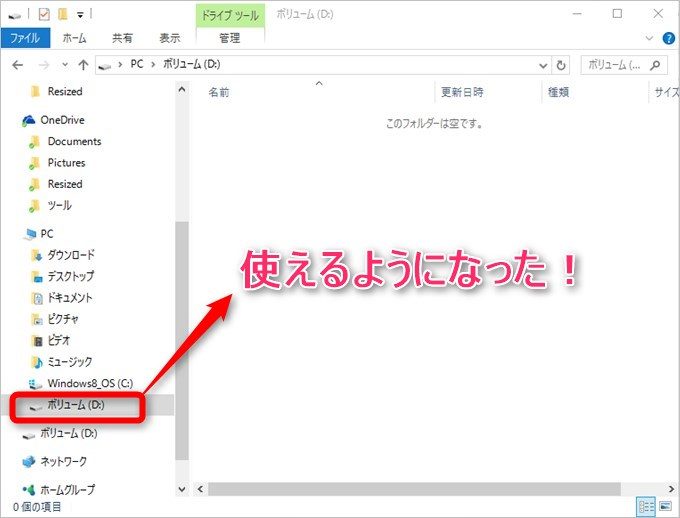Open the デスクトップ folder
The height and width of the screenshot is (518, 680).
click(x=71, y=276)
